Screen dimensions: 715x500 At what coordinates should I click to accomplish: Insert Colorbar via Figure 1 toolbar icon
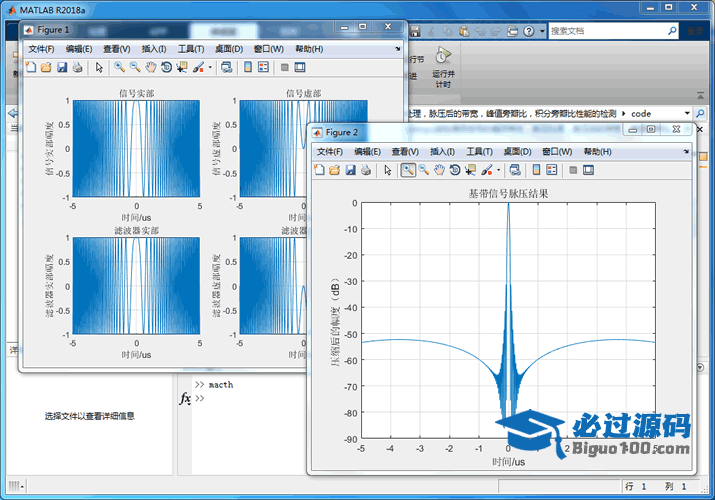click(248, 67)
